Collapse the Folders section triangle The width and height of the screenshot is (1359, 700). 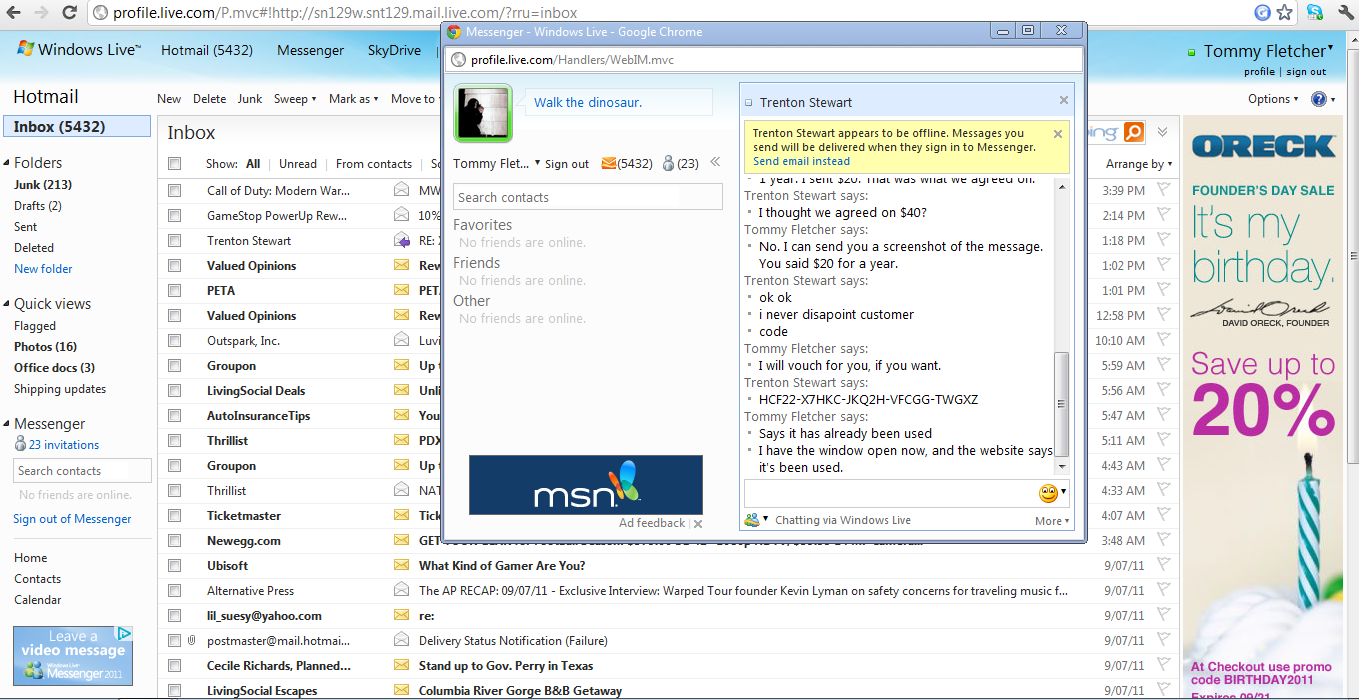[7, 163]
